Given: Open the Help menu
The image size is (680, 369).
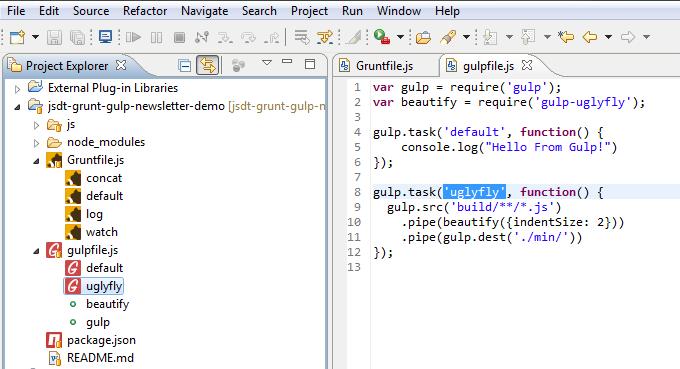Looking at the screenshot, I should click(x=447, y=10).
